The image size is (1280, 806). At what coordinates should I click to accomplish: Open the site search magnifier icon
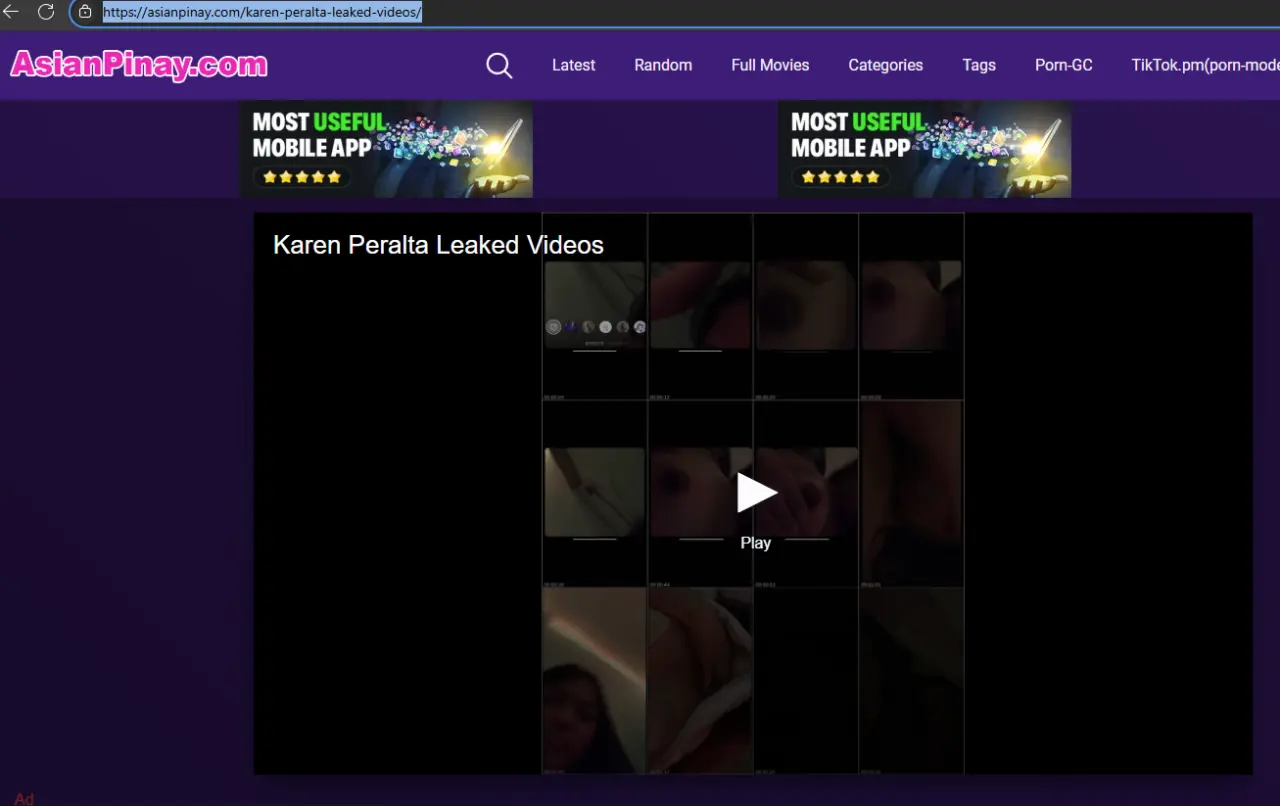[499, 65]
